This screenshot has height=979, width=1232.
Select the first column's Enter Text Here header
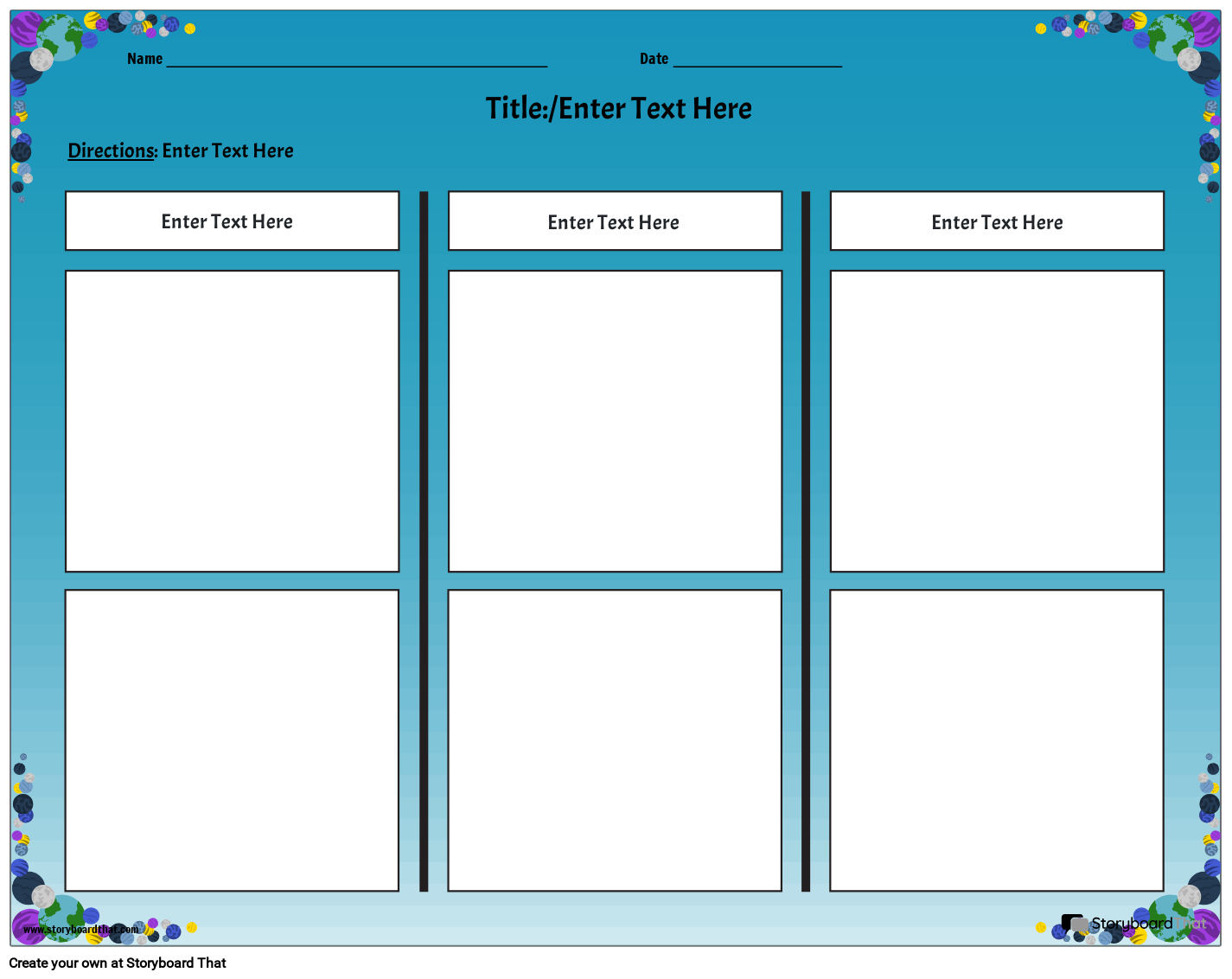pyautogui.click(x=227, y=221)
